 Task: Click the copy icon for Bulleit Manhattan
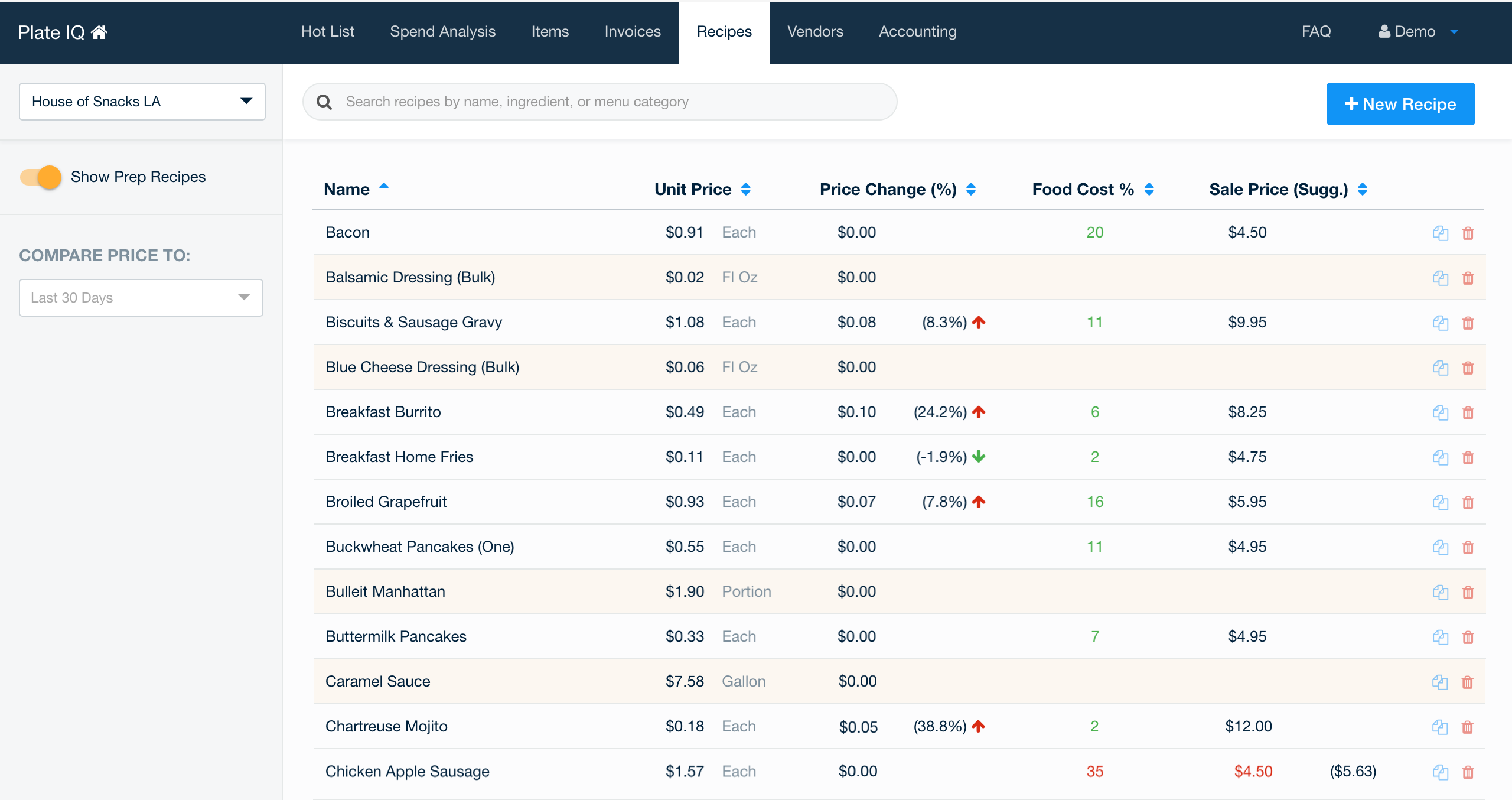tap(1440, 592)
